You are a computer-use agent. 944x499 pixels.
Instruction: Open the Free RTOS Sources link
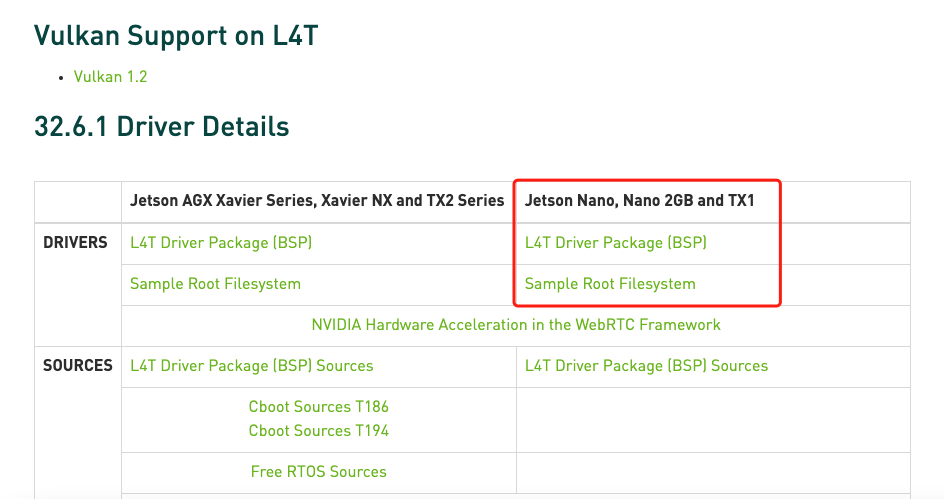click(x=318, y=472)
